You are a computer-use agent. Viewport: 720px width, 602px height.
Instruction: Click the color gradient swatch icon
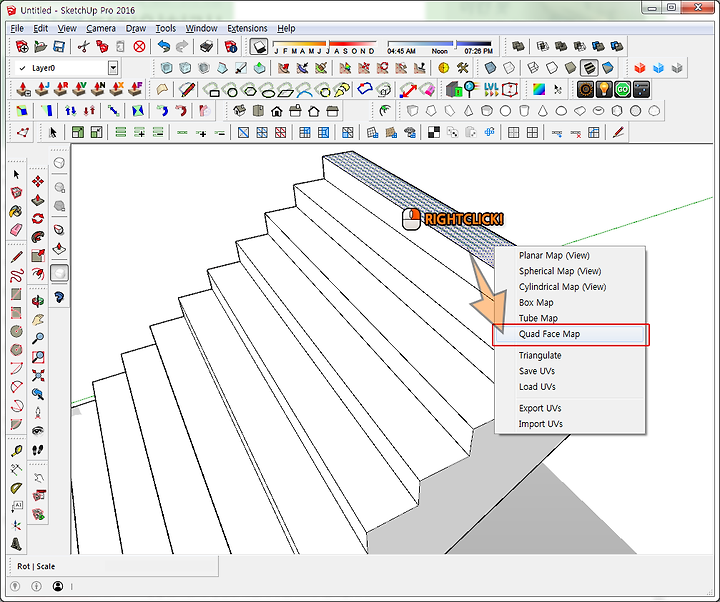[538, 90]
